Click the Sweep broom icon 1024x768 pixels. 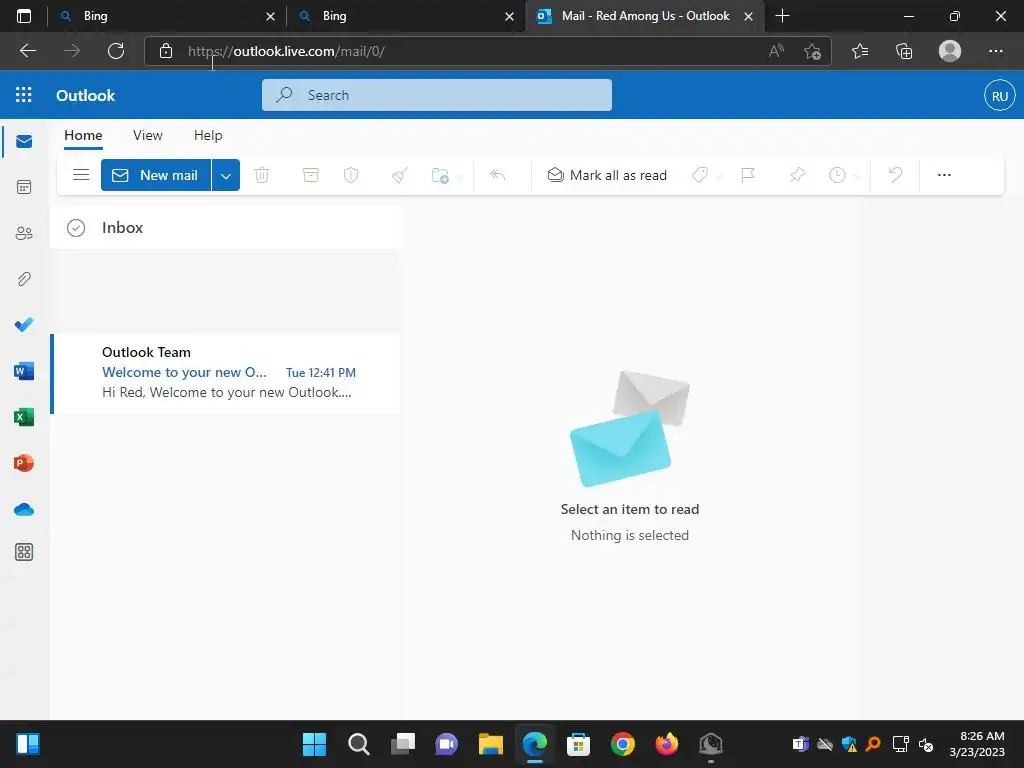[400, 175]
